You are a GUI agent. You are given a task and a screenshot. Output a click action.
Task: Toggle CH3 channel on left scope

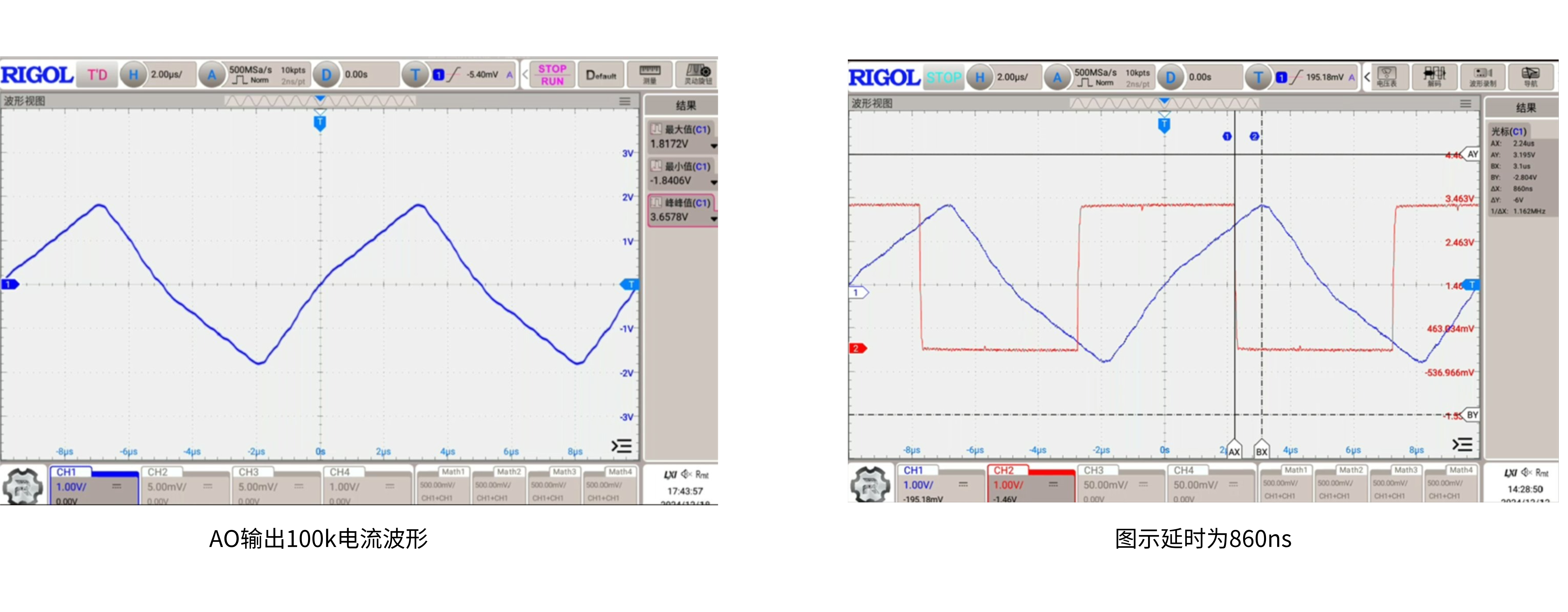[x=276, y=486]
